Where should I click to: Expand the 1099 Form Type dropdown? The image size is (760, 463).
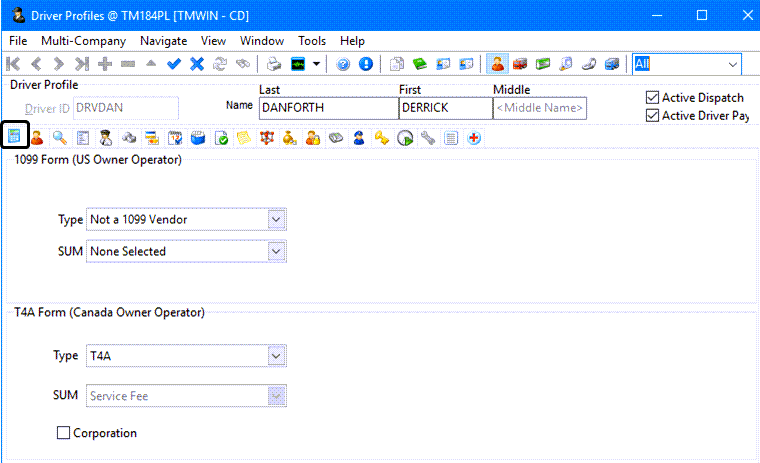point(277,219)
